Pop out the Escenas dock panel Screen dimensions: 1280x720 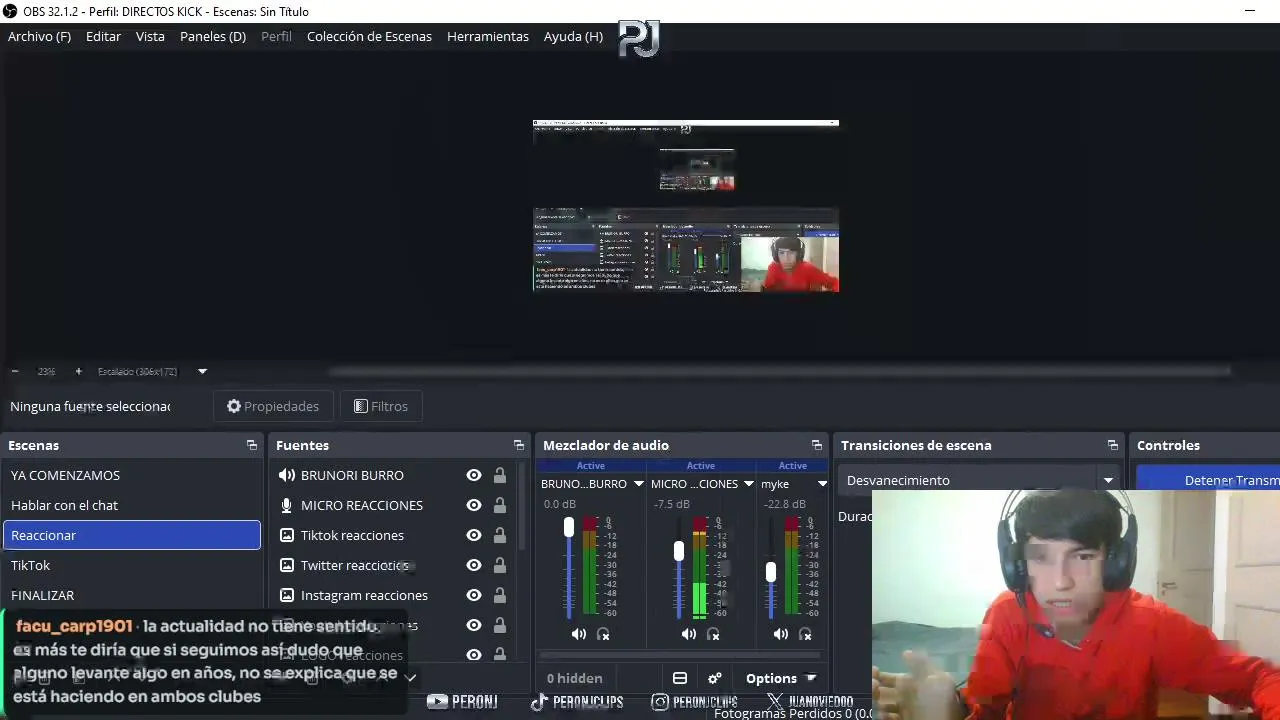(x=252, y=445)
